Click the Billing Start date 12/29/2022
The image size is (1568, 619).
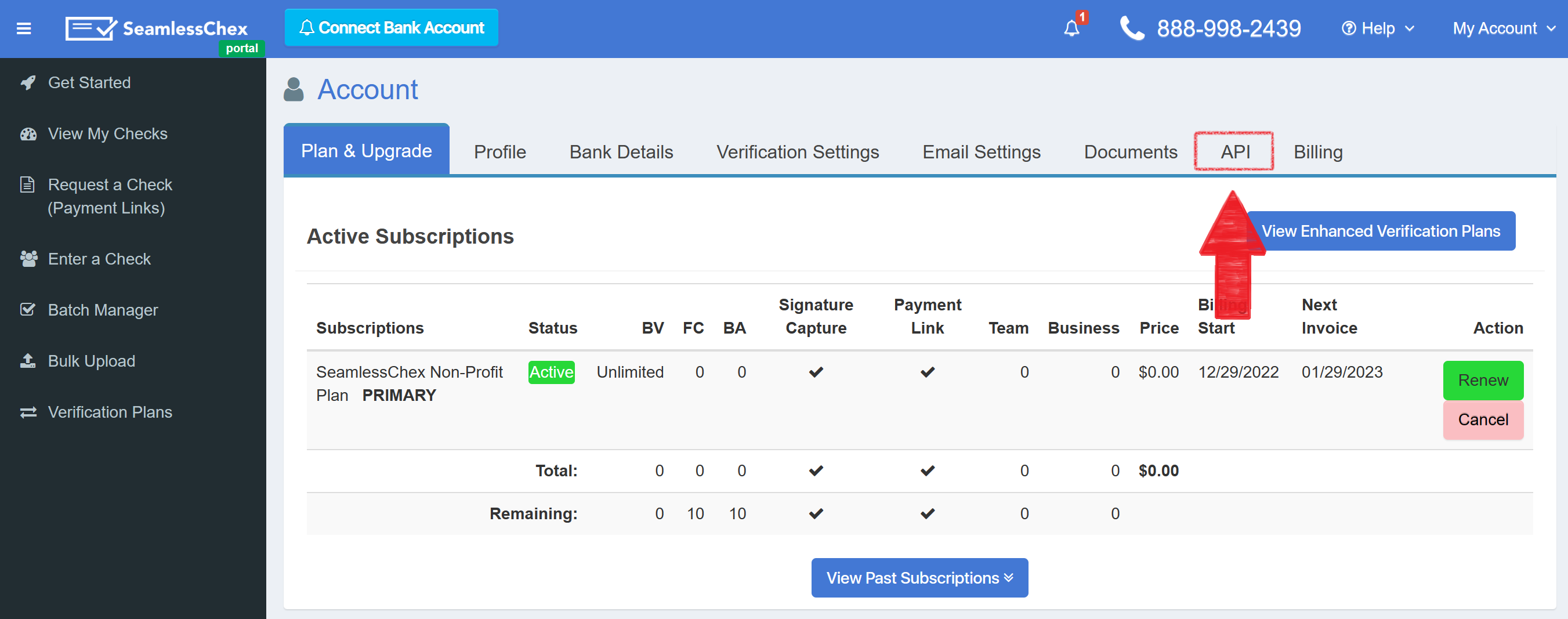(x=1238, y=372)
